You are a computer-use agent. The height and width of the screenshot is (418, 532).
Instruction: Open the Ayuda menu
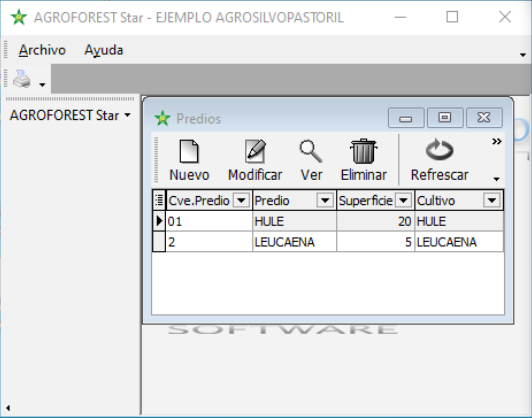pyautogui.click(x=103, y=50)
